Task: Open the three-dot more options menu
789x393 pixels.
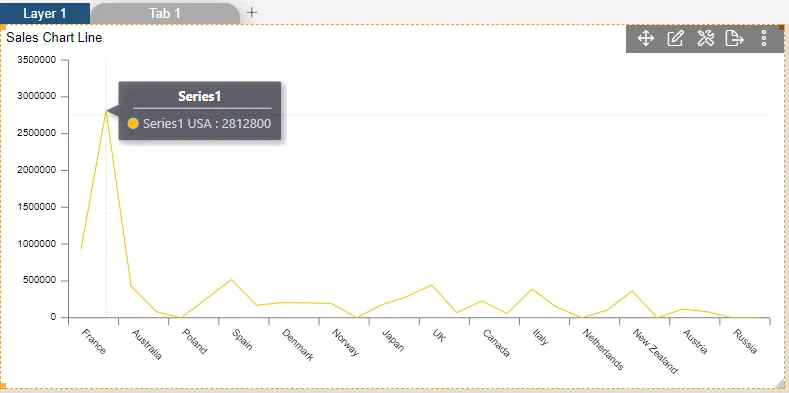Action: [764, 38]
